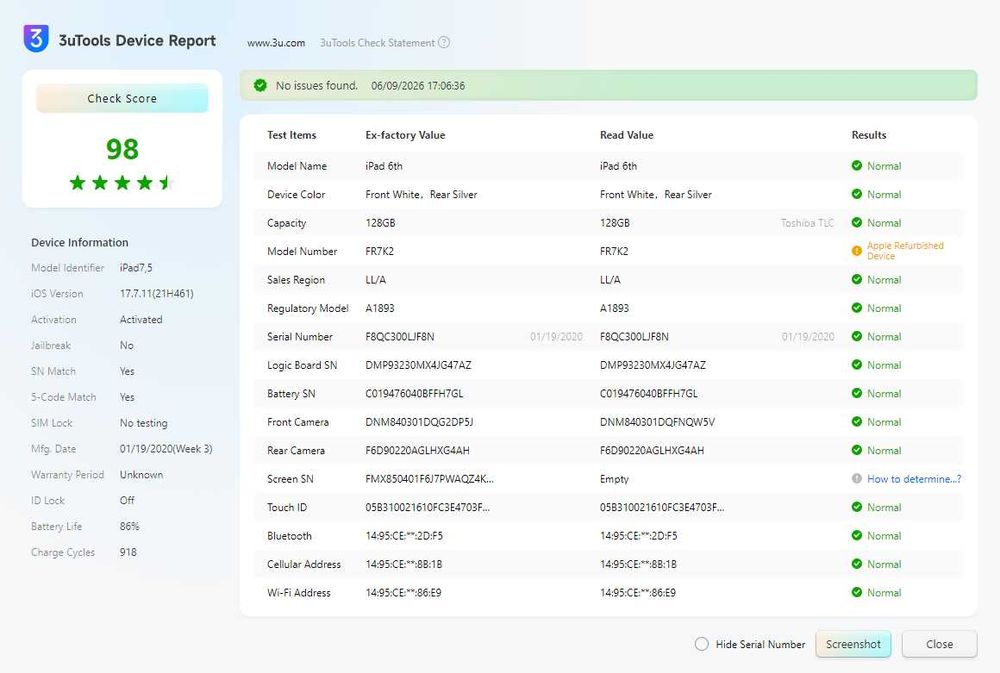The height and width of the screenshot is (673, 1000).
Task: Click the Normal status icon in the Battery SN row
Action: pos(857,393)
